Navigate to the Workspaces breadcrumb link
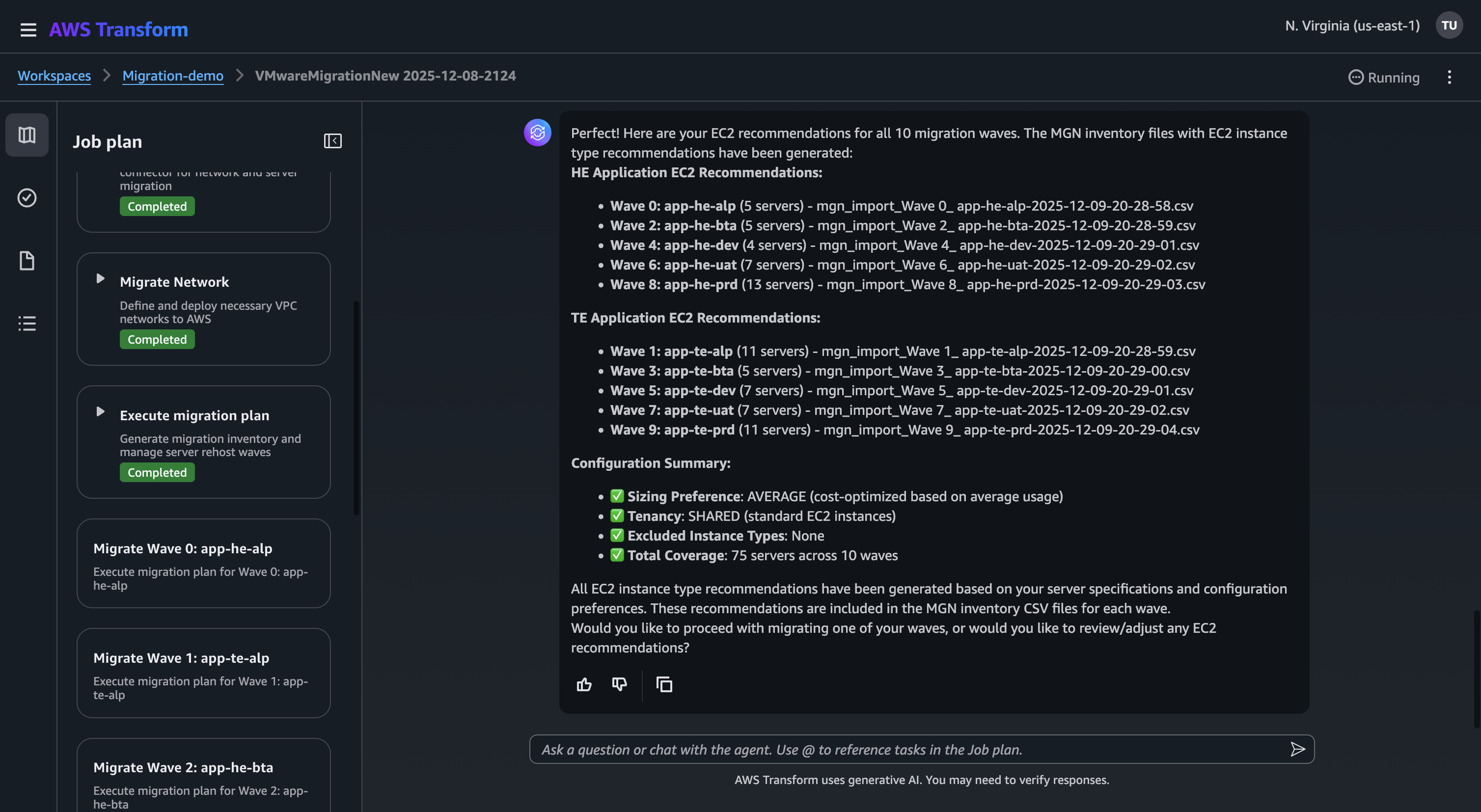1481x812 pixels. coord(54,75)
